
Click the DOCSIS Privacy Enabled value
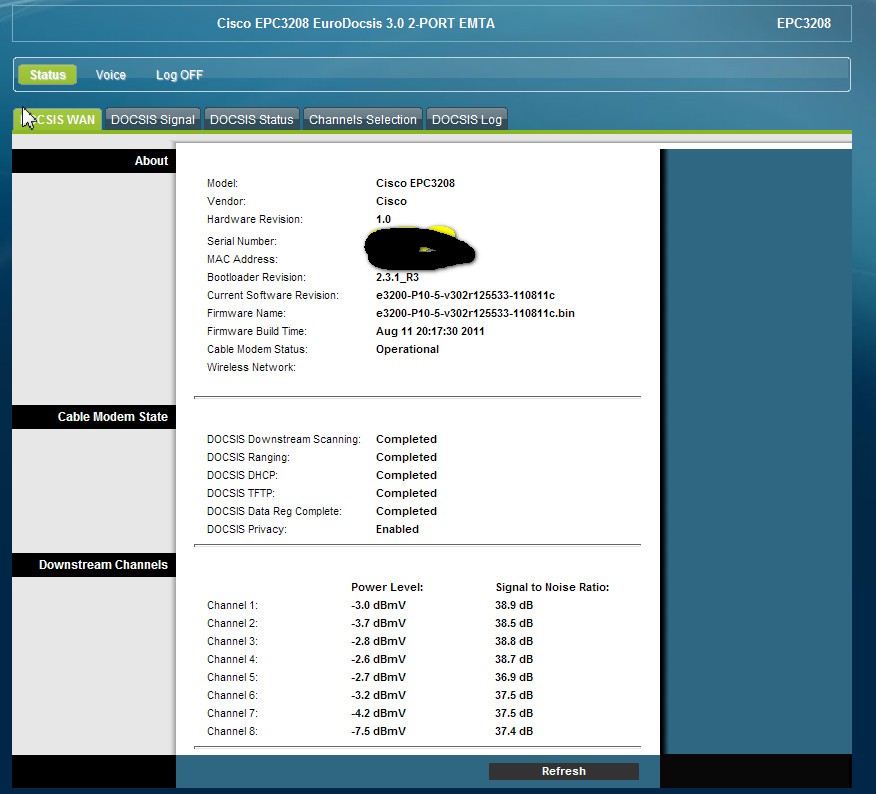coord(397,529)
